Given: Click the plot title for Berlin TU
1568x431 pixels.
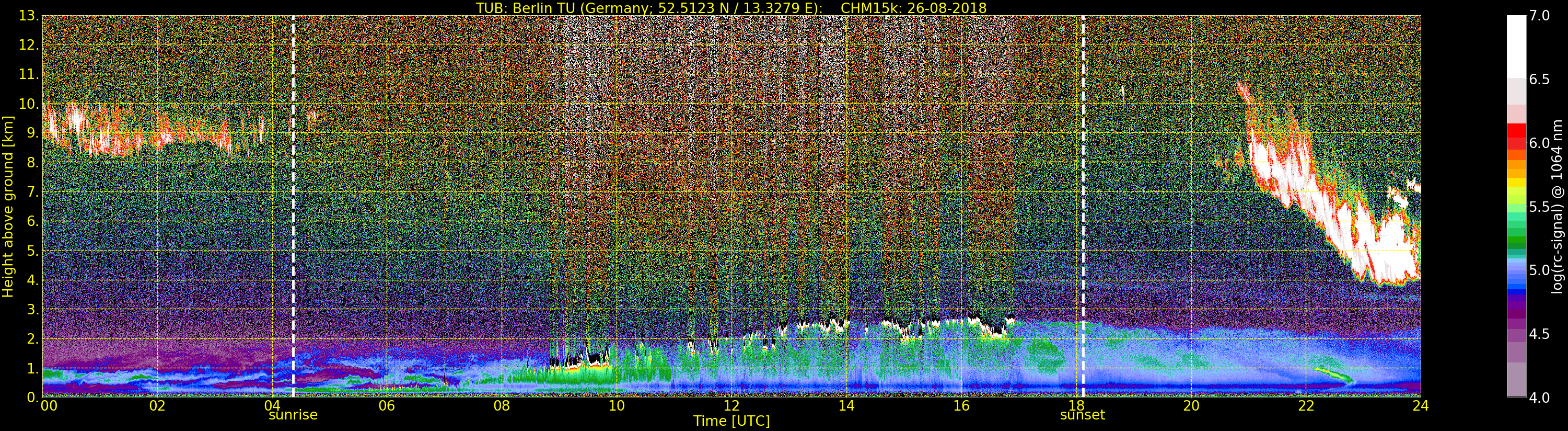Looking at the screenshot, I should [731, 8].
